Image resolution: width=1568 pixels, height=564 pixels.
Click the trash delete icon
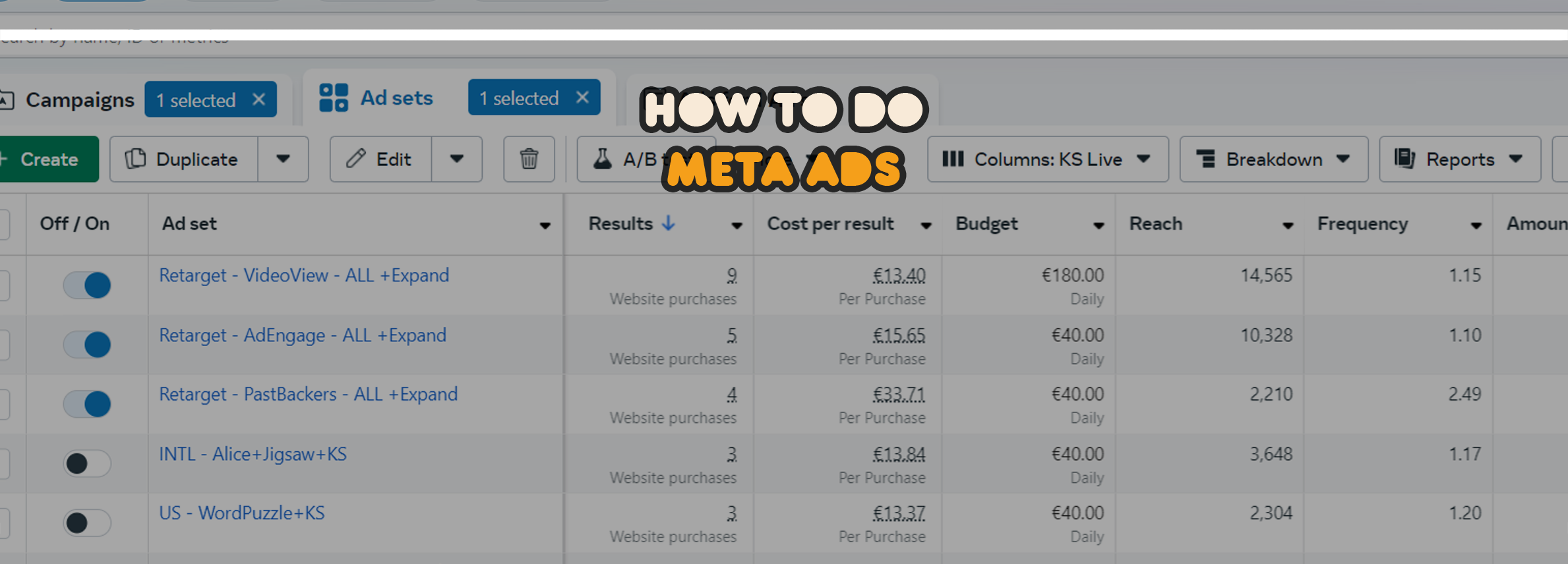tap(529, 159)
